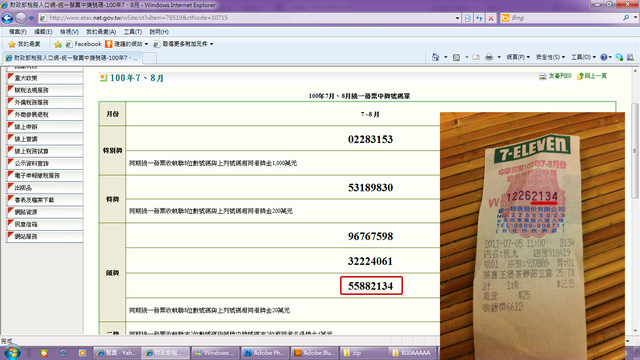Image resolution: width=640 pixels, height=360 pixels.
Task: Click the browser Forward arrow button
Action: [x=20, y=18]
